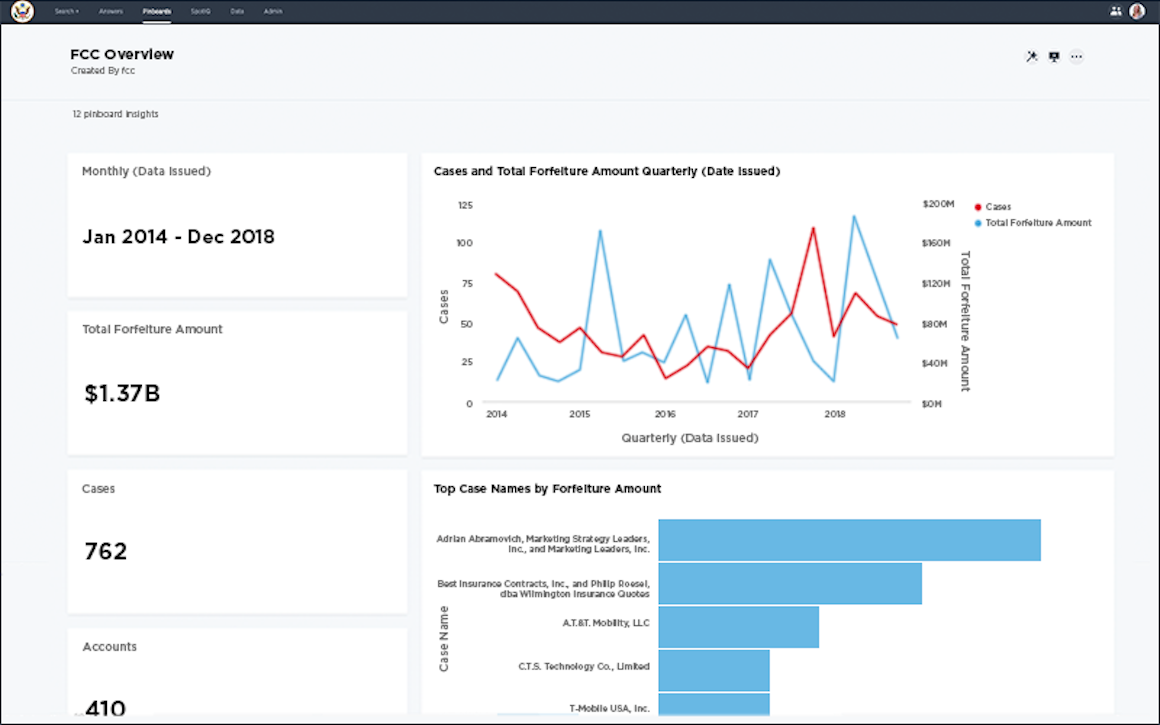
Task: Click the 12 pinboard insights label
Action: click(x=115, y=114)
